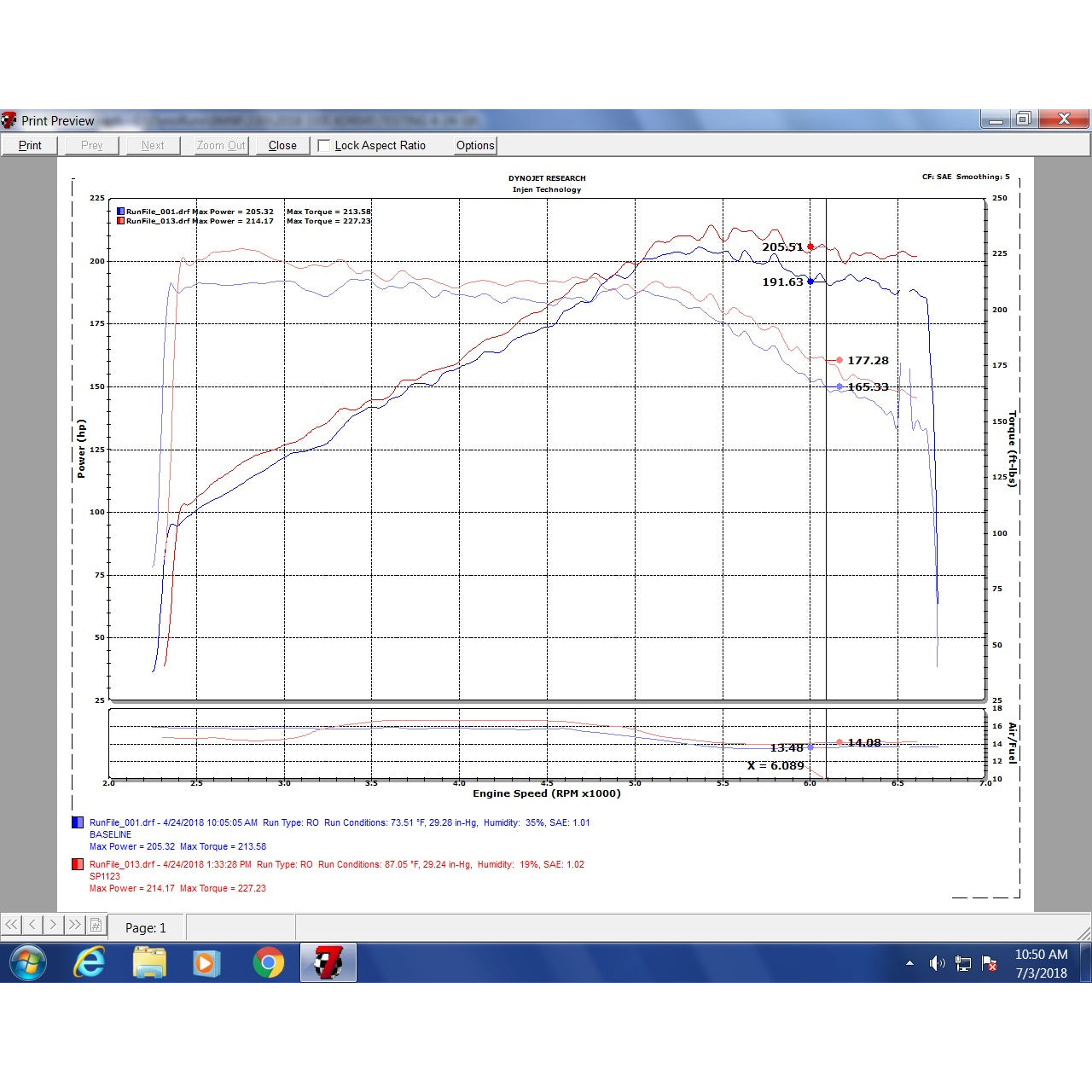This screenshot has height=1092, width=1092.
Task: Click the red RunFile_013 legend color square
Action: (78, 864)
